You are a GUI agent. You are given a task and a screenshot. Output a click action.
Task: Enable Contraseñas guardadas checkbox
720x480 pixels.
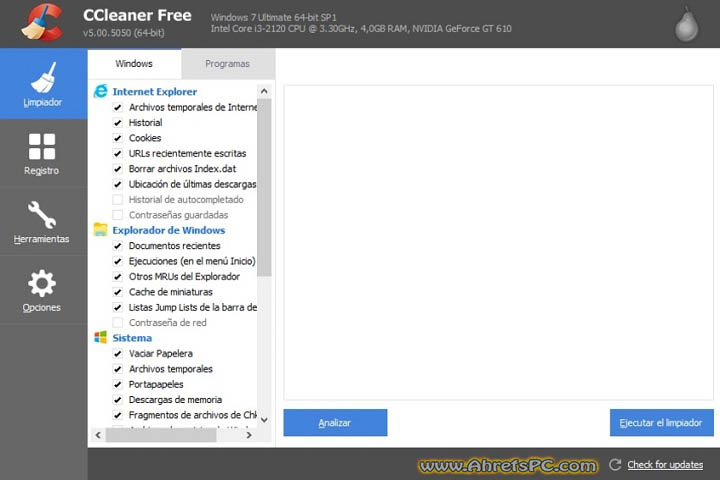pyautogui.click(x=118, y=215)
